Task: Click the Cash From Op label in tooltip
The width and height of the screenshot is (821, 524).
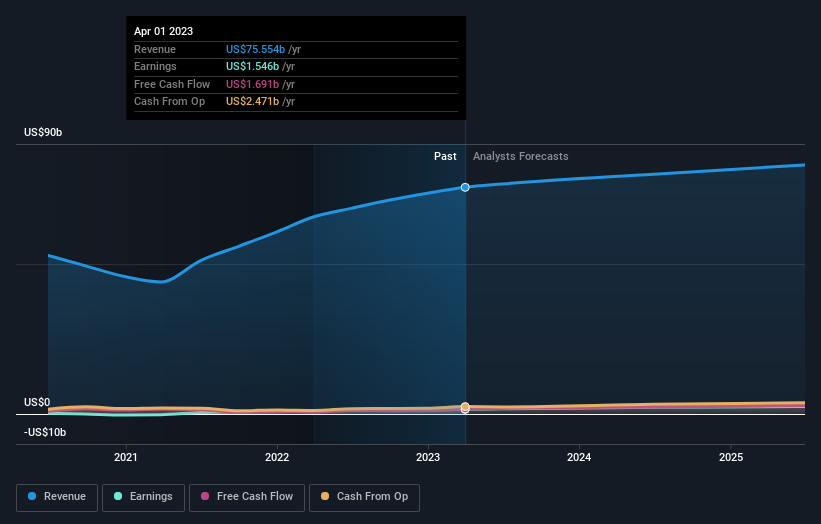Action: tap(169, 102)
